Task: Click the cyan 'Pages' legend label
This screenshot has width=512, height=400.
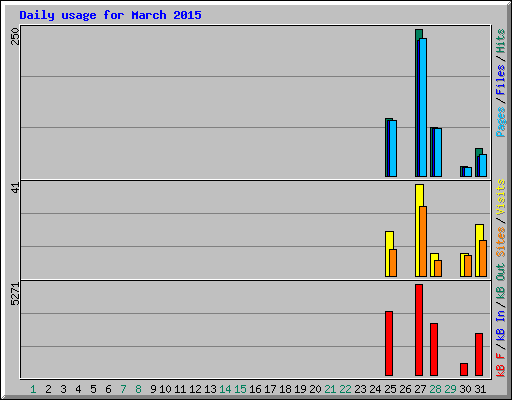Action: coord(501,122)
